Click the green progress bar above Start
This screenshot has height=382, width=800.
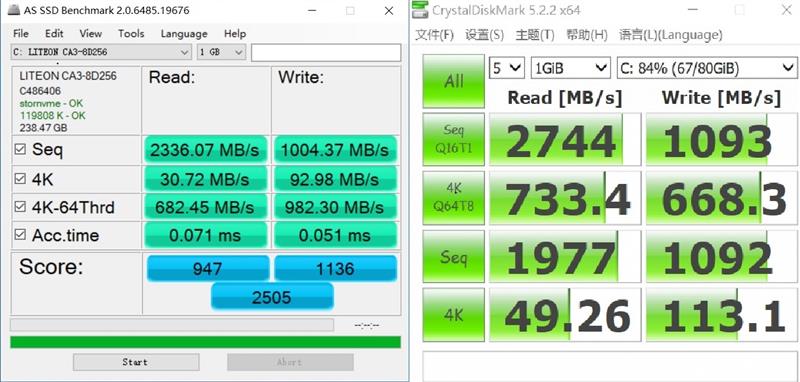[x=205, y=342]
